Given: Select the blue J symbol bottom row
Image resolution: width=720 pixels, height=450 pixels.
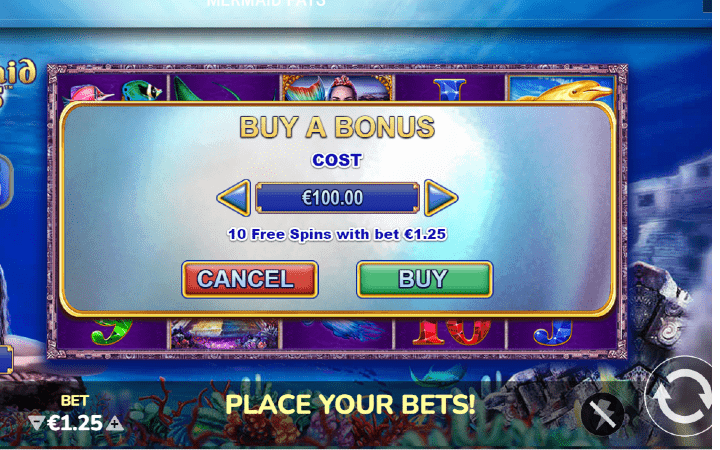Looking at the screenshot, I should click(553, 332).
